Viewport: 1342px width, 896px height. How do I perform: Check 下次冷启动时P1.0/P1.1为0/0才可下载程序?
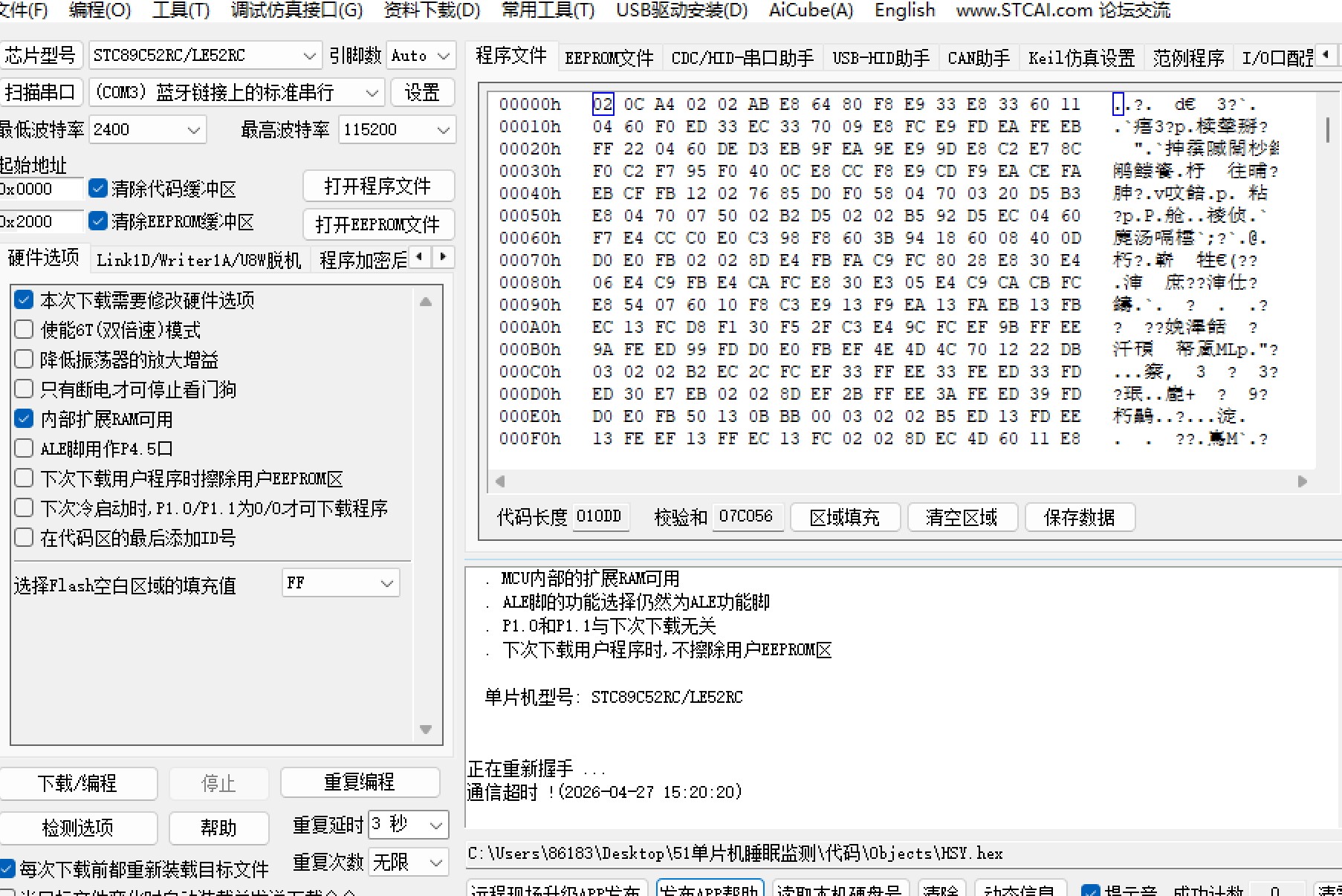pyautogui.click(x=24, y=507)
